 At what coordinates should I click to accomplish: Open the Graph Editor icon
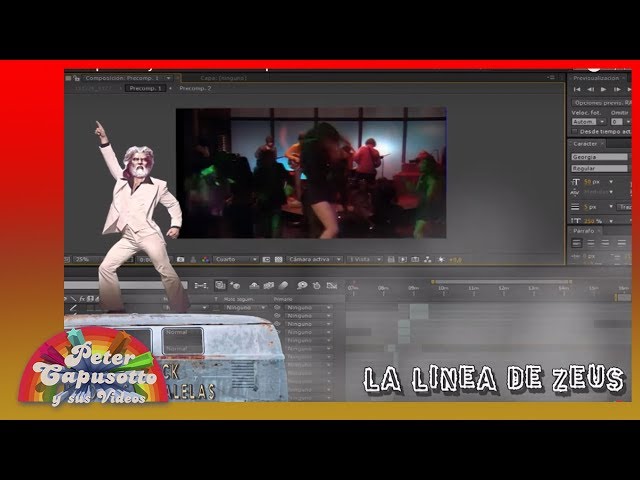pos(332,286)
